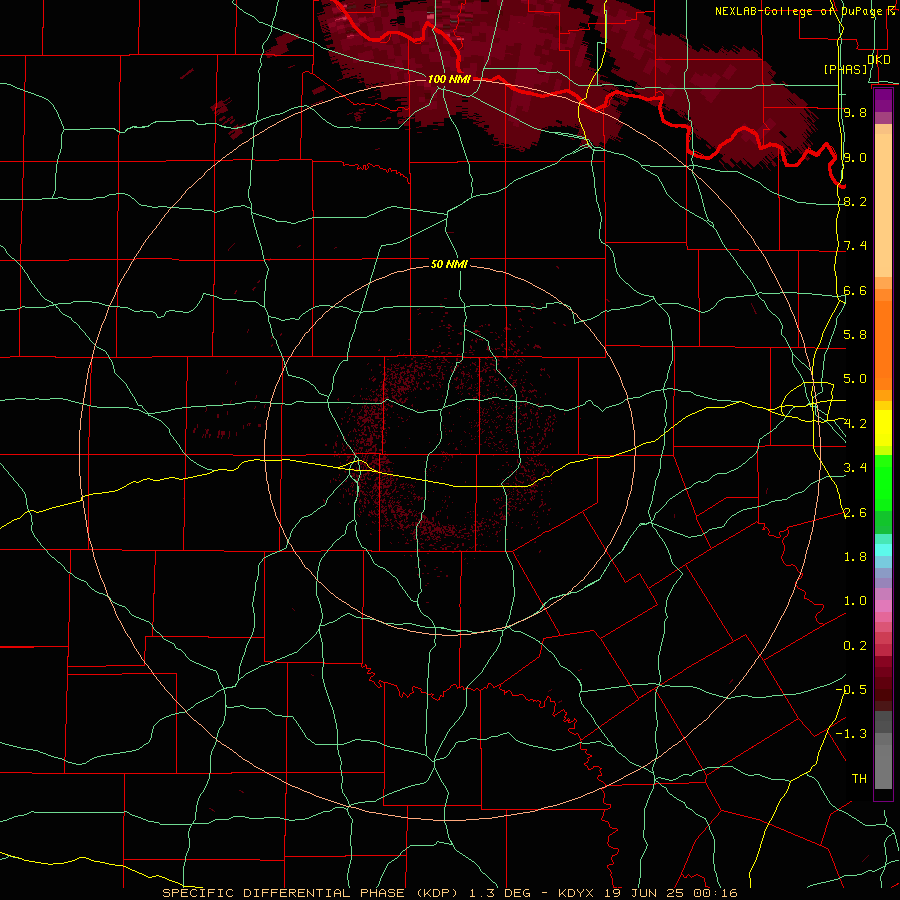Click the 9.8 value on the color scale
This screenshot has height=900, width=900.
[855, 113]
